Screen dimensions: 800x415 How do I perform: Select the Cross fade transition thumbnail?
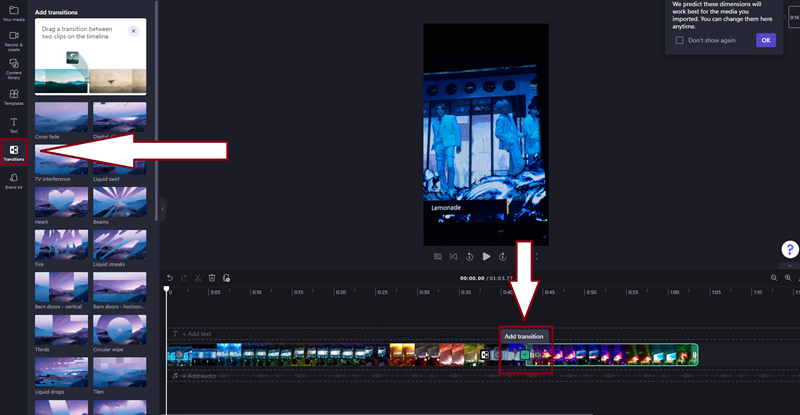61,117
